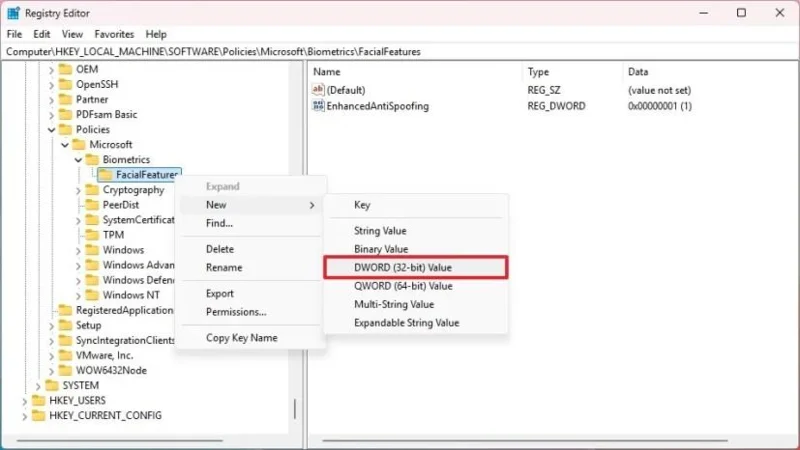This screenshot has height=450, width=800.
Task: Collapse the Policies tree node
Action: coord(51,130)
